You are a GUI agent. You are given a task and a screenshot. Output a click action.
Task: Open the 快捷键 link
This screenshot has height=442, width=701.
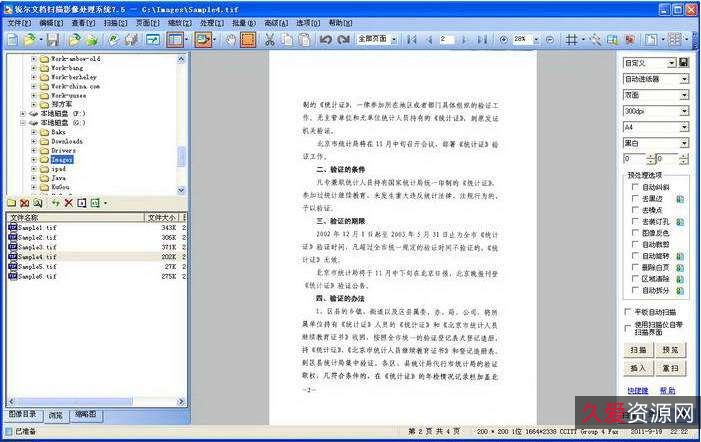[638, 391]
